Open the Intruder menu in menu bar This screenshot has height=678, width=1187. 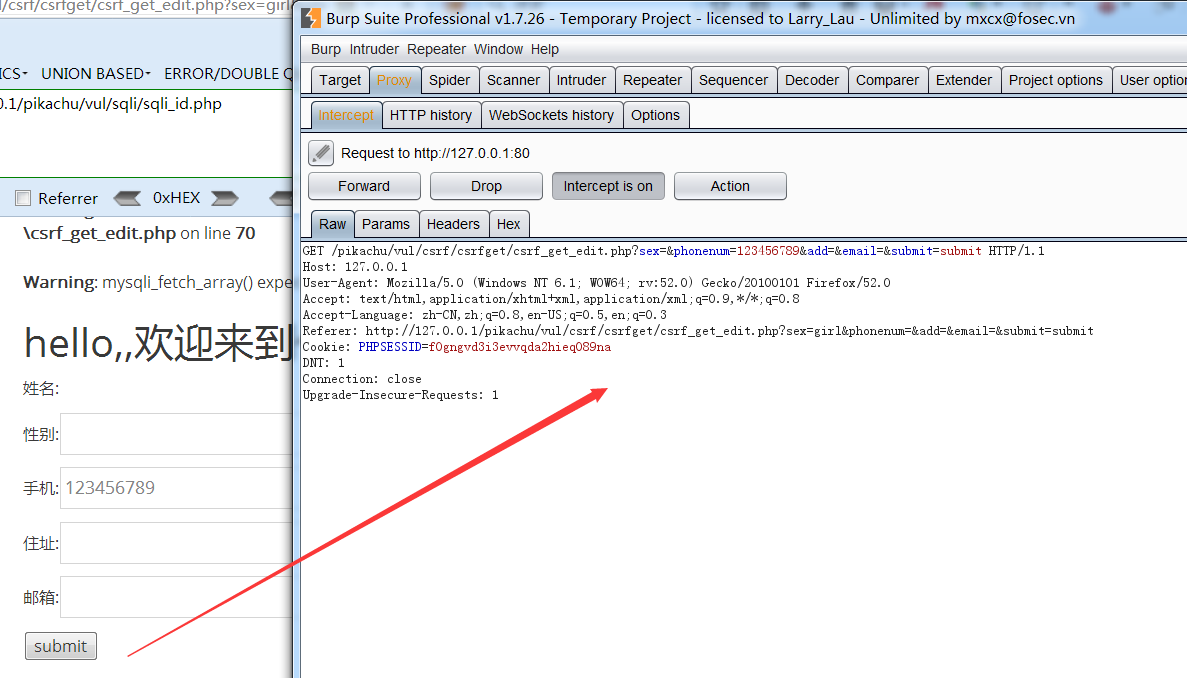(x=374, y=49)
